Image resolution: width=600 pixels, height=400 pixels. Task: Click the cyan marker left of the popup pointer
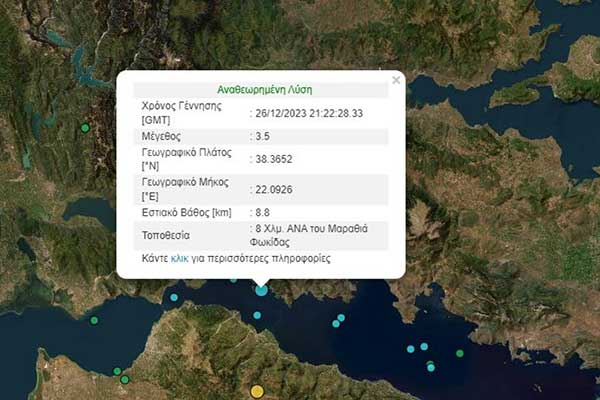[x=174, y=297]
